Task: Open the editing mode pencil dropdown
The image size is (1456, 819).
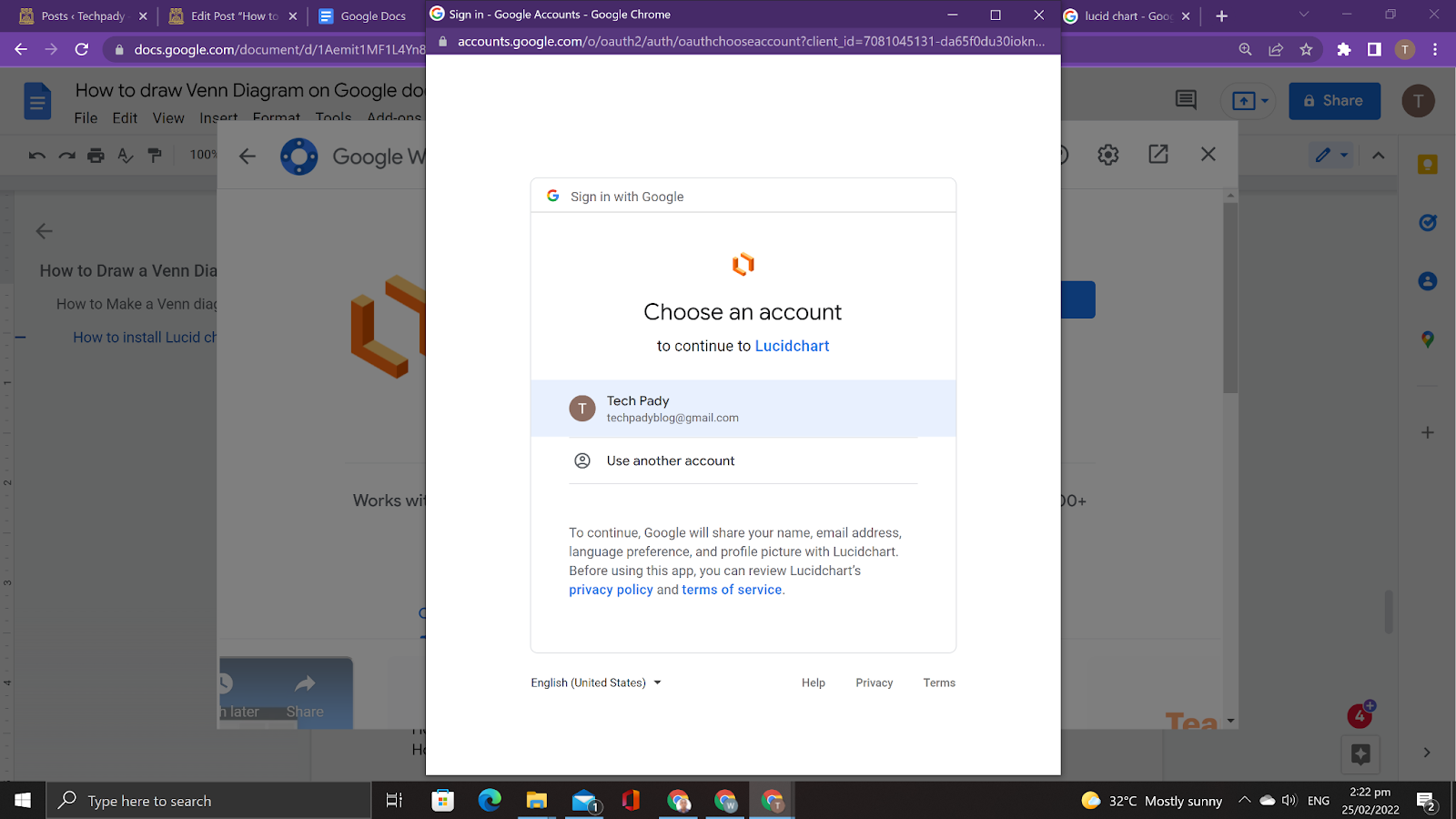Action: pyautogui.click(x=1330, y=156)
